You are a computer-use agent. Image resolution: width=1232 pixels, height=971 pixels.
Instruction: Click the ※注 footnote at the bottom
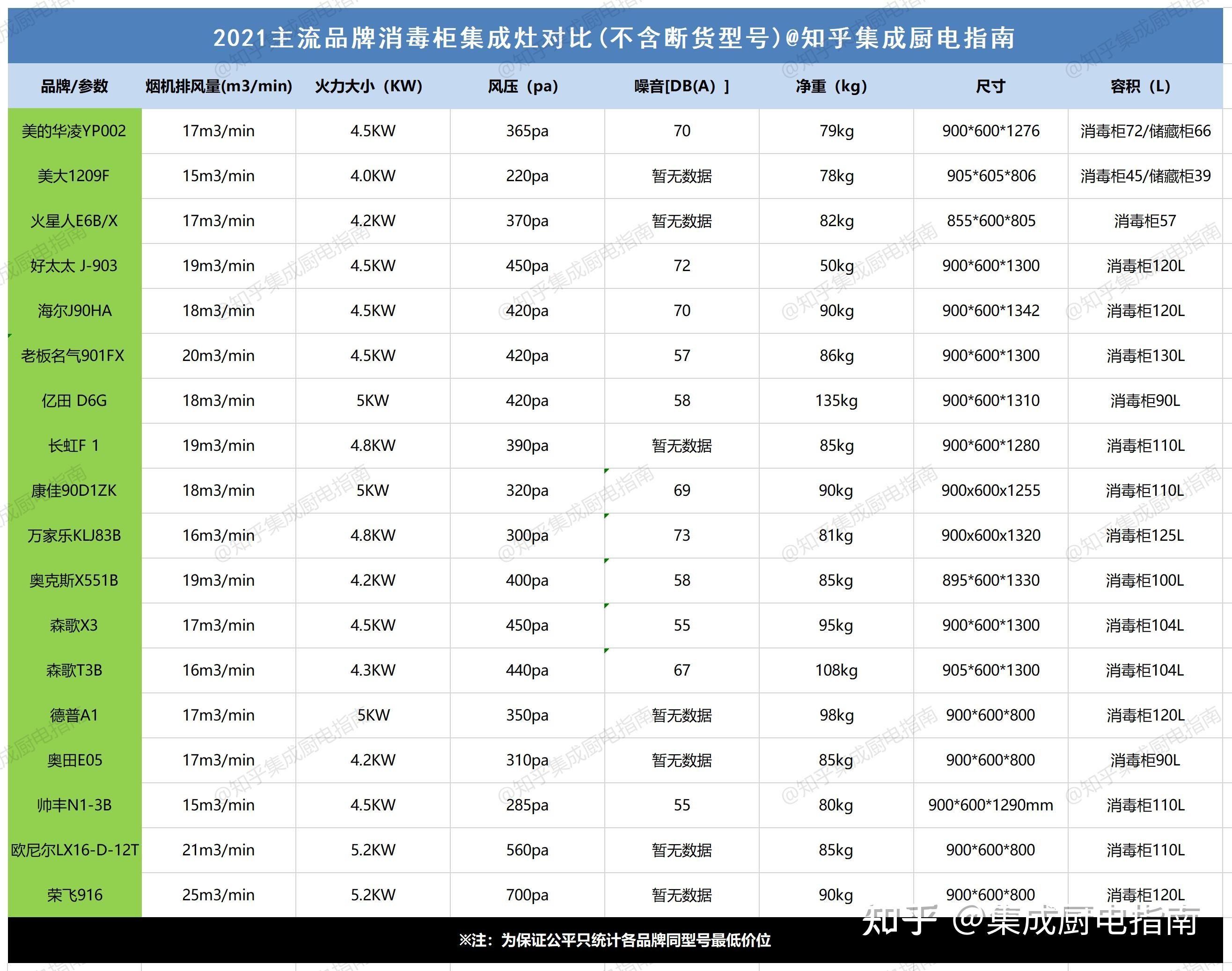615,940
